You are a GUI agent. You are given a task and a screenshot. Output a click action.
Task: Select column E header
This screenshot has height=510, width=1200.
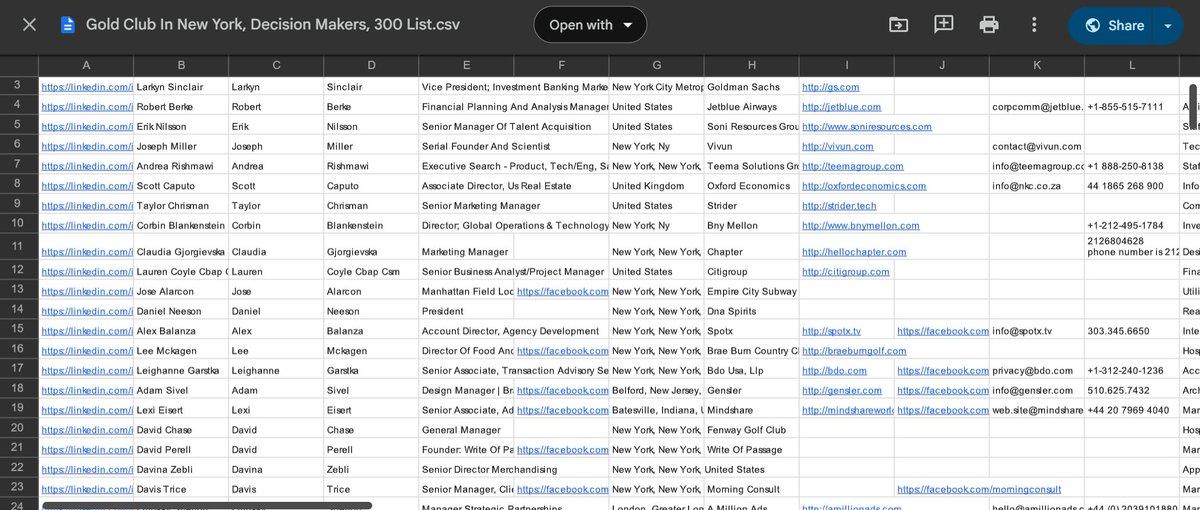(466, 66)
